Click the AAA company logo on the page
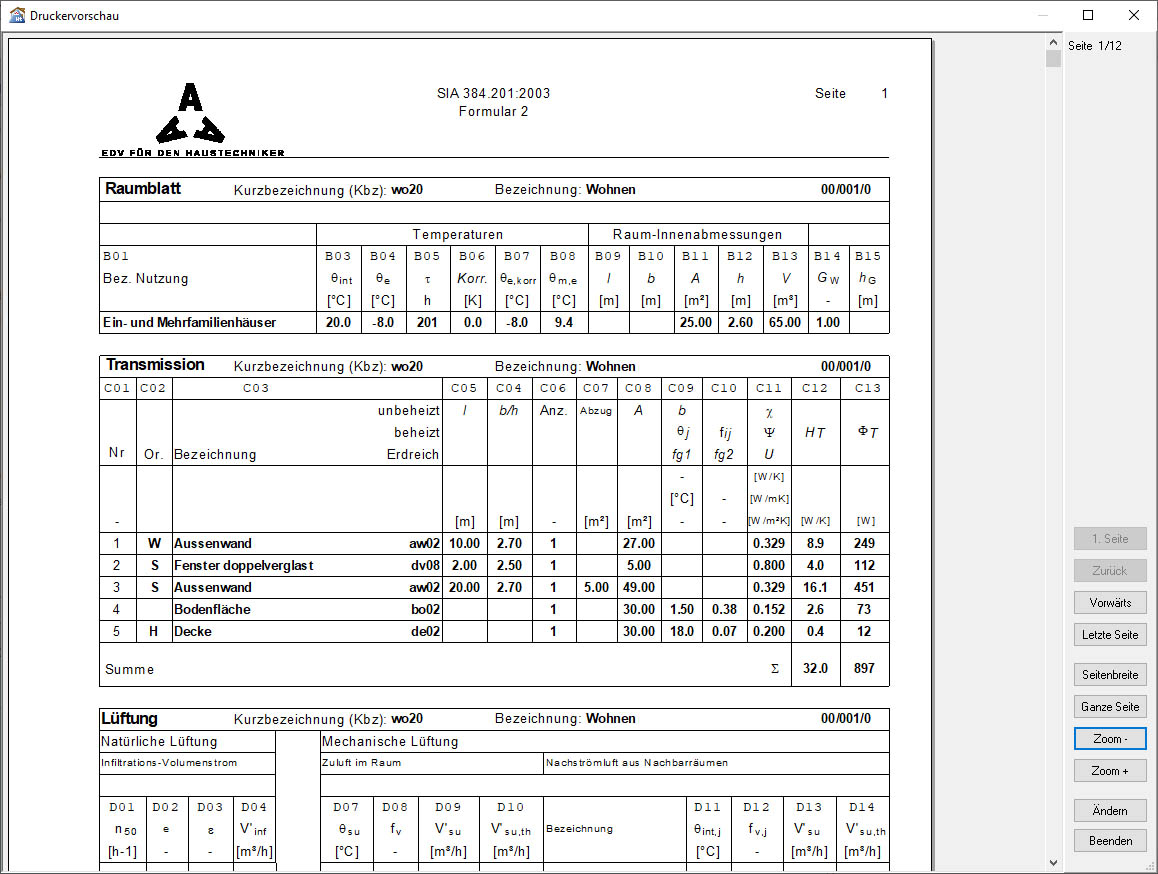The height and width of the screenshot is (874, 1158). coord(191,113)
